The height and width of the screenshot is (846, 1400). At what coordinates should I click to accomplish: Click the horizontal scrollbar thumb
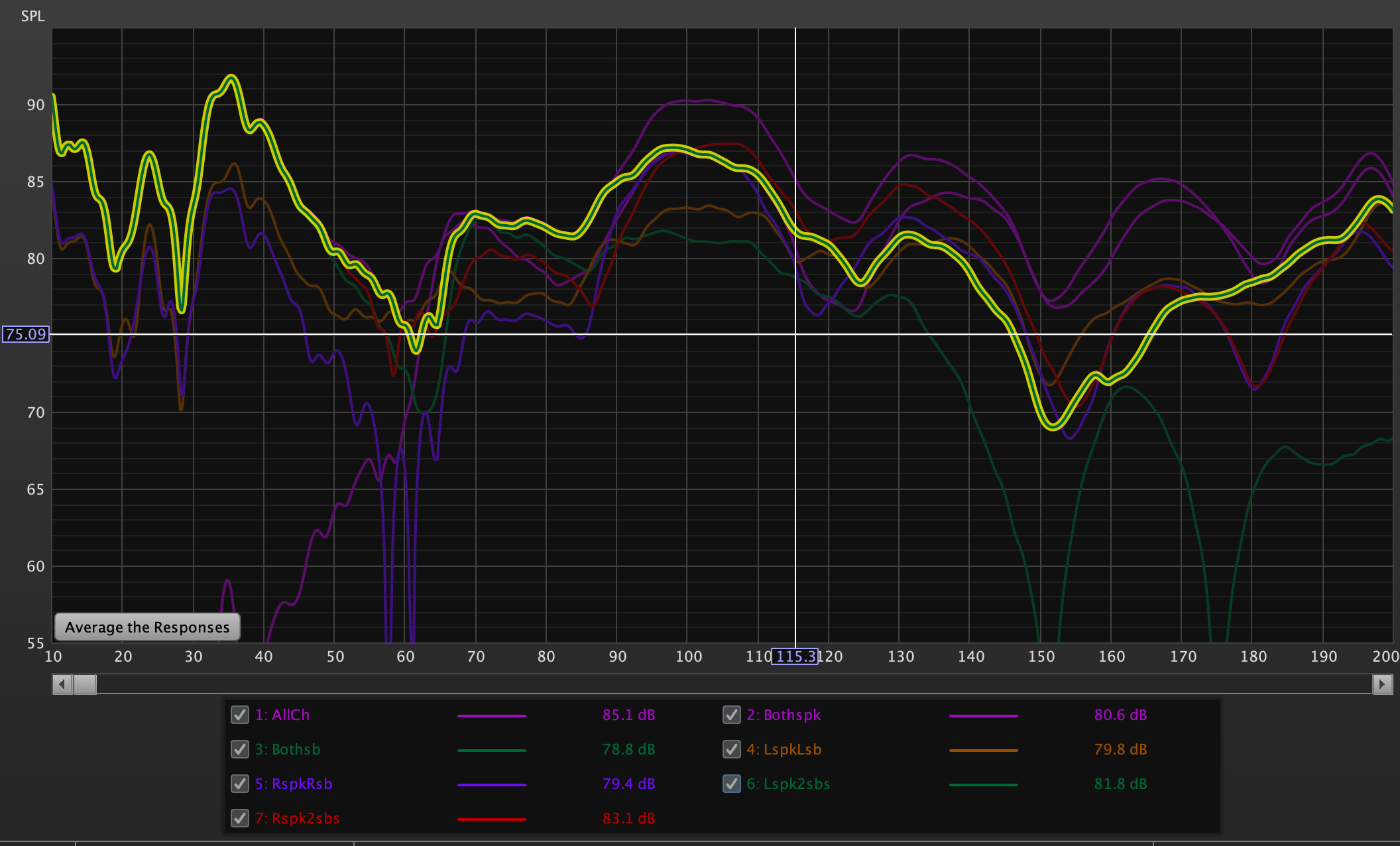point(84,684)
